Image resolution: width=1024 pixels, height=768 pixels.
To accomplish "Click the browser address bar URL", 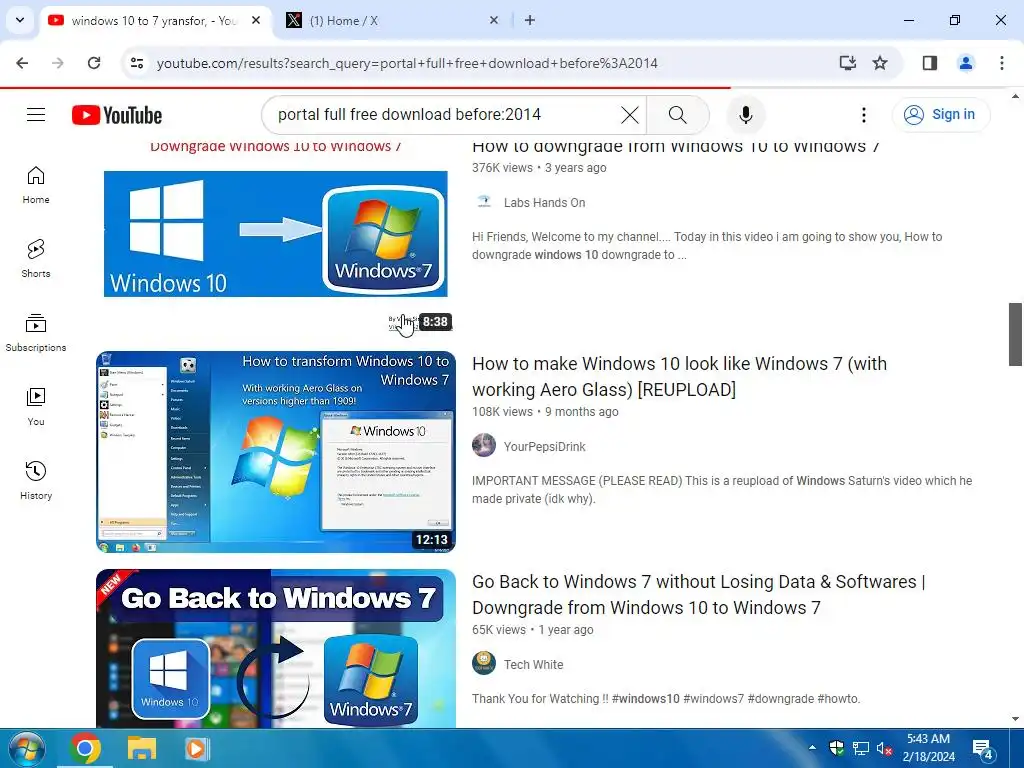I will [407, 63].
